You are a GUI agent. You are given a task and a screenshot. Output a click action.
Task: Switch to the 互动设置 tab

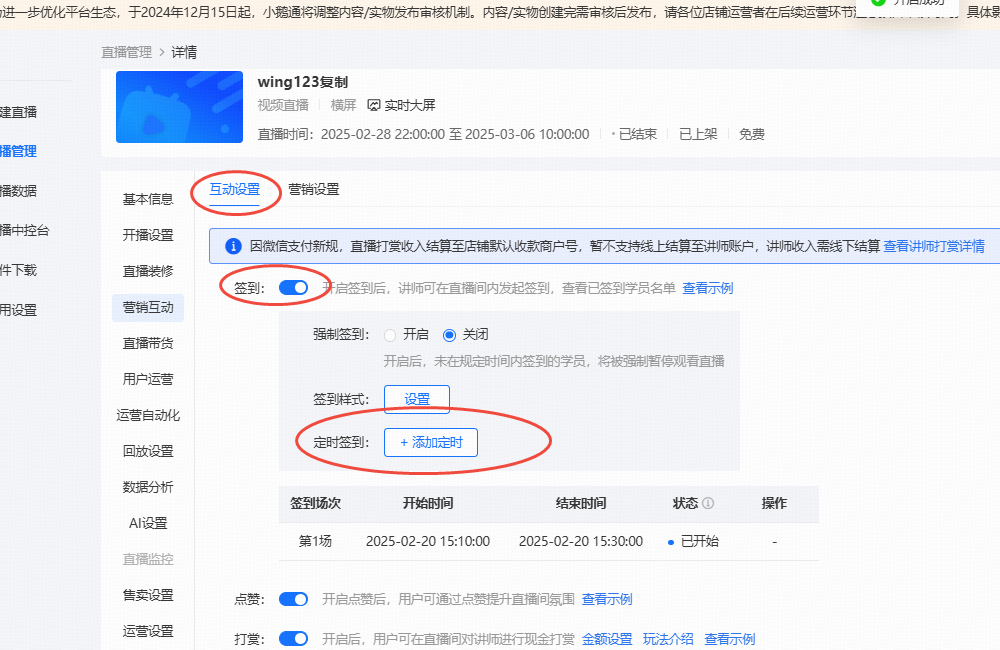pos(235,189)
